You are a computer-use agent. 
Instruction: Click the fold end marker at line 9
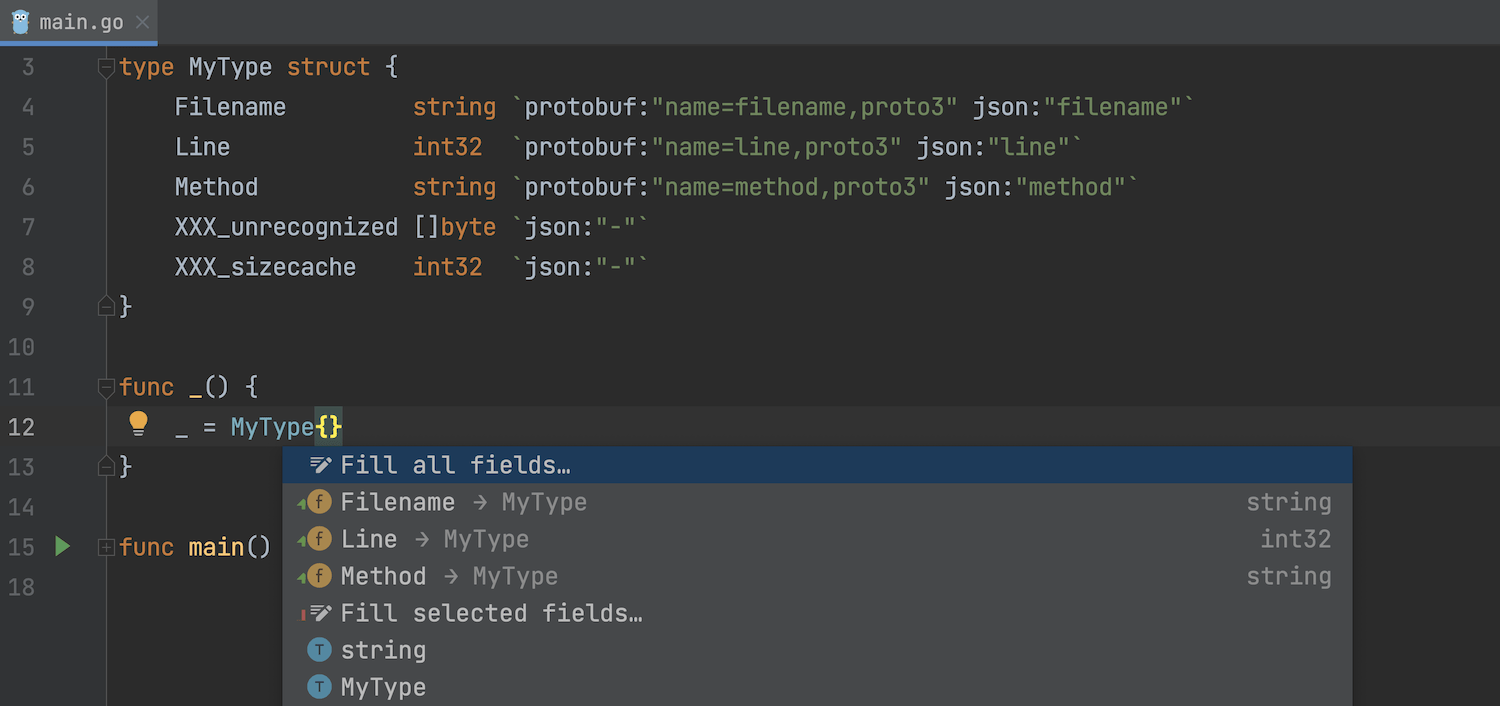tap(106, 307)
